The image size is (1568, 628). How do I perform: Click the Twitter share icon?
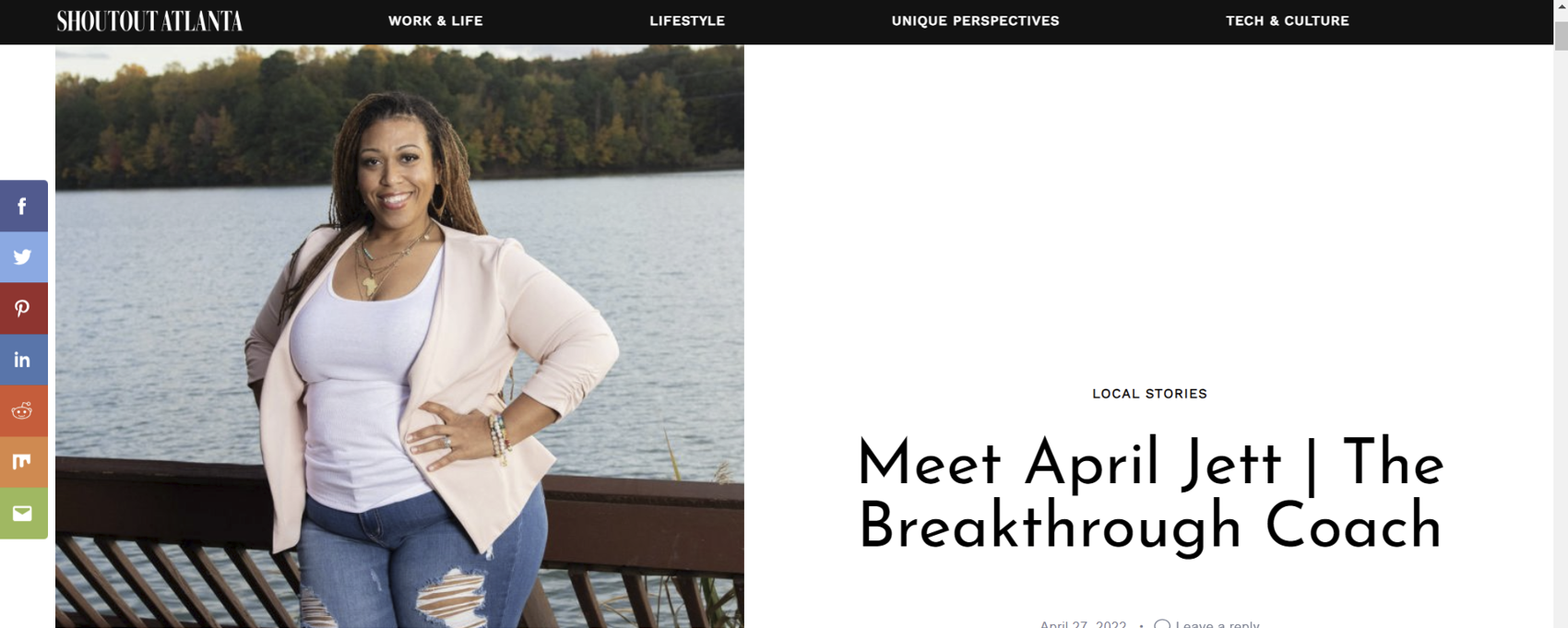[x=23, y=257]
